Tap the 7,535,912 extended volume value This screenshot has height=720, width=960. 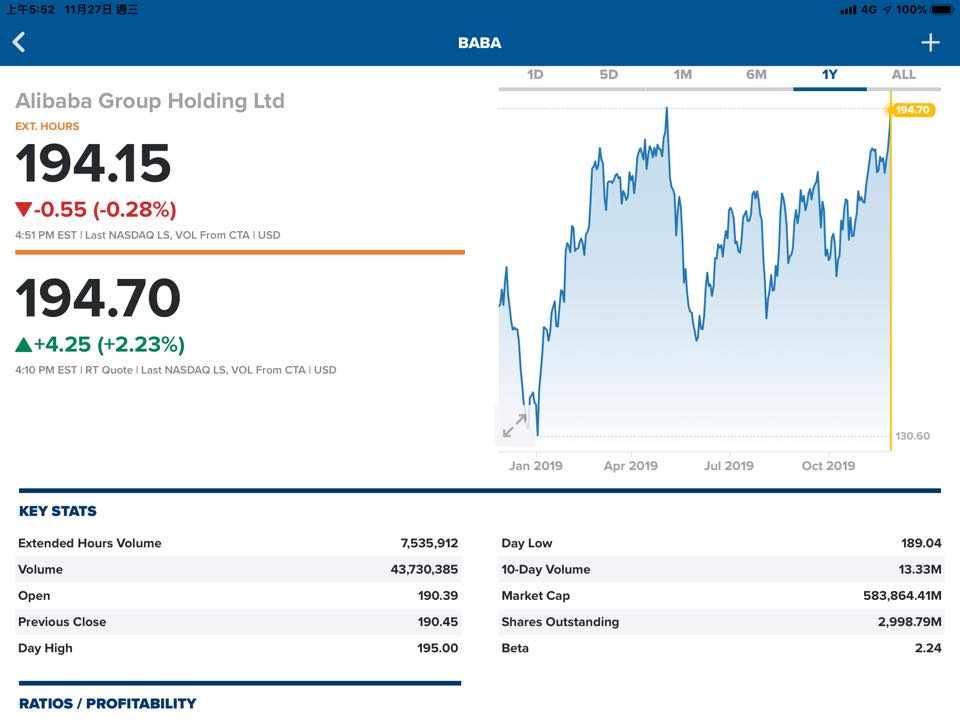429,543
